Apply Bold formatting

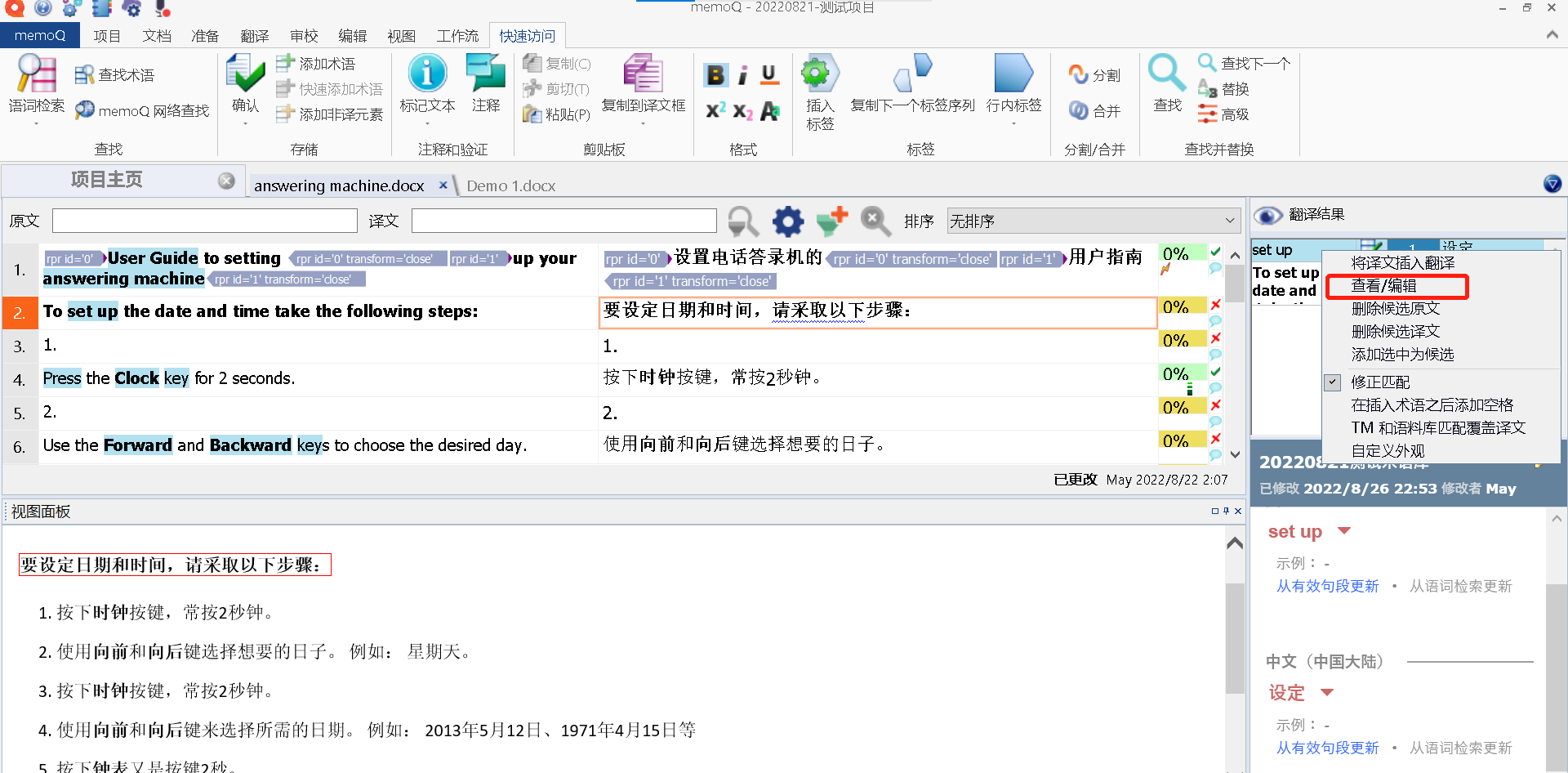[715, 75]
